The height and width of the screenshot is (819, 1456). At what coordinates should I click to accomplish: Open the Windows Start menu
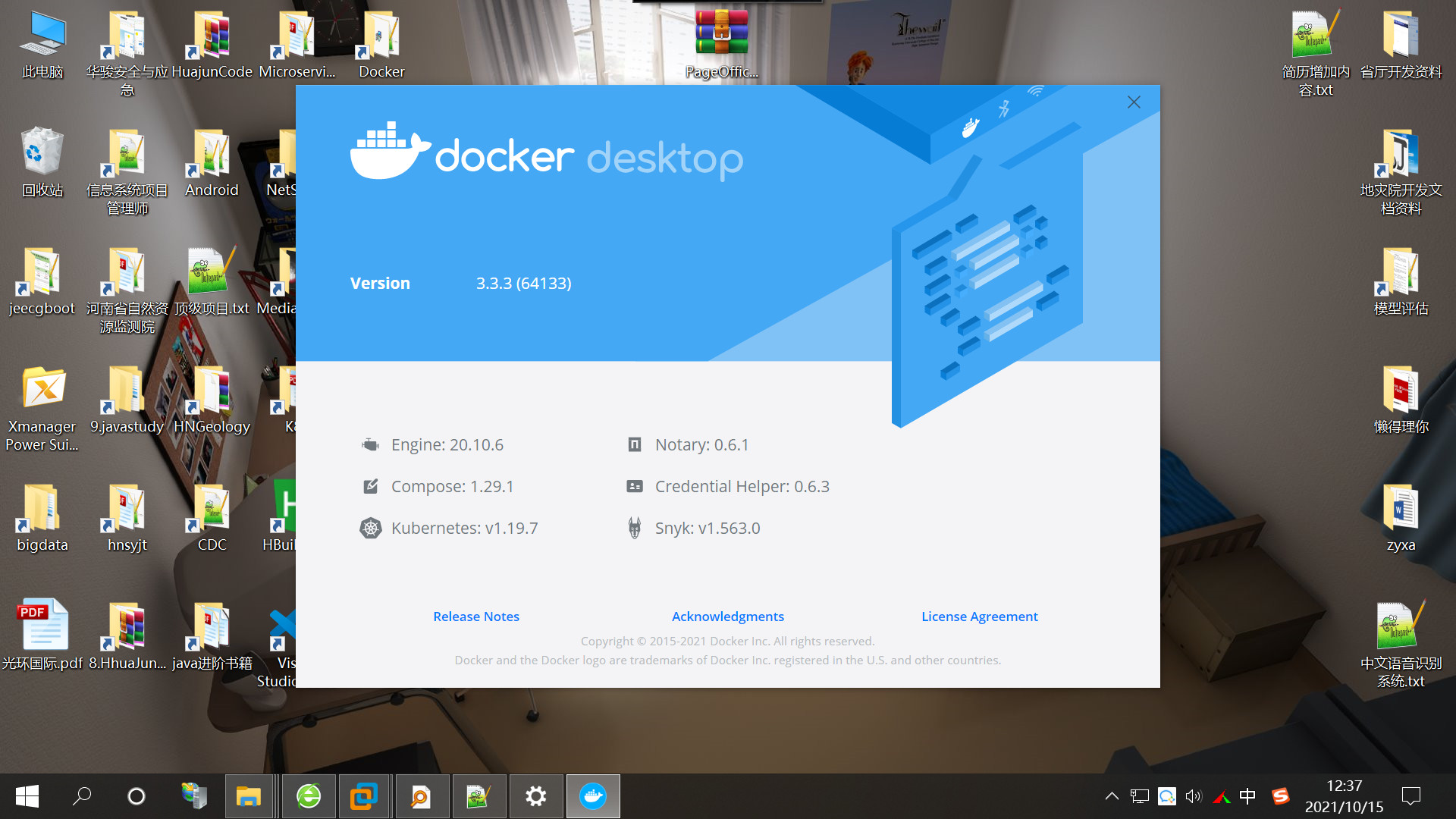coord(27,796)
